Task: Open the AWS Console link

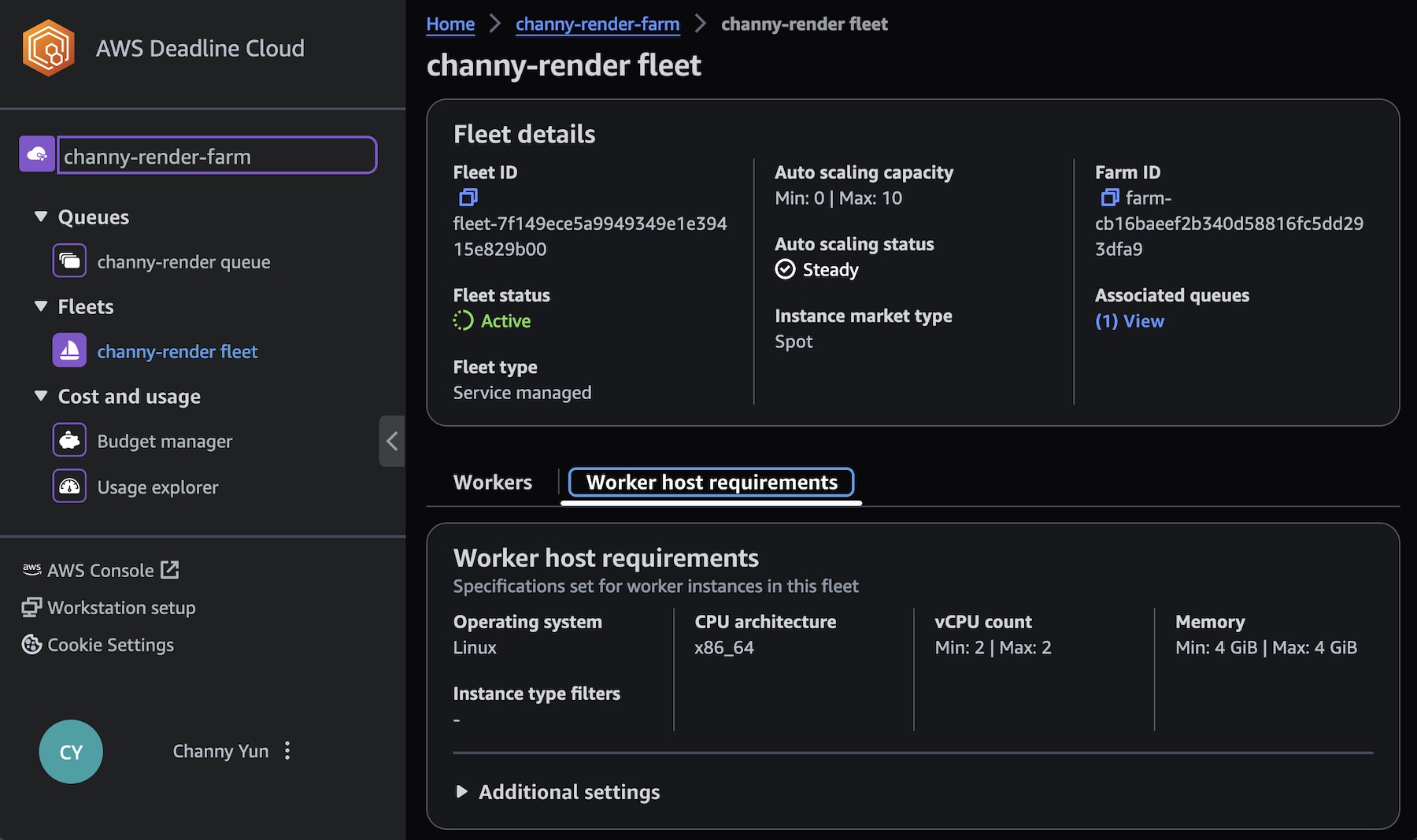Action: coord(100,570)
